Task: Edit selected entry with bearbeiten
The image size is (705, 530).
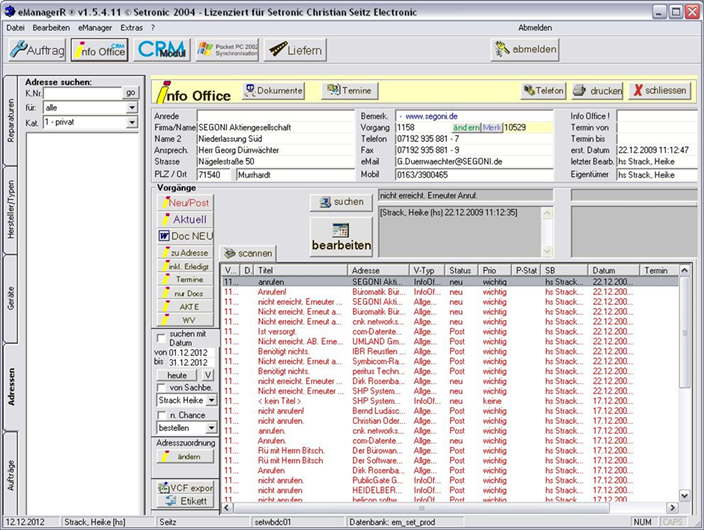Action: [x=341, y=237]
